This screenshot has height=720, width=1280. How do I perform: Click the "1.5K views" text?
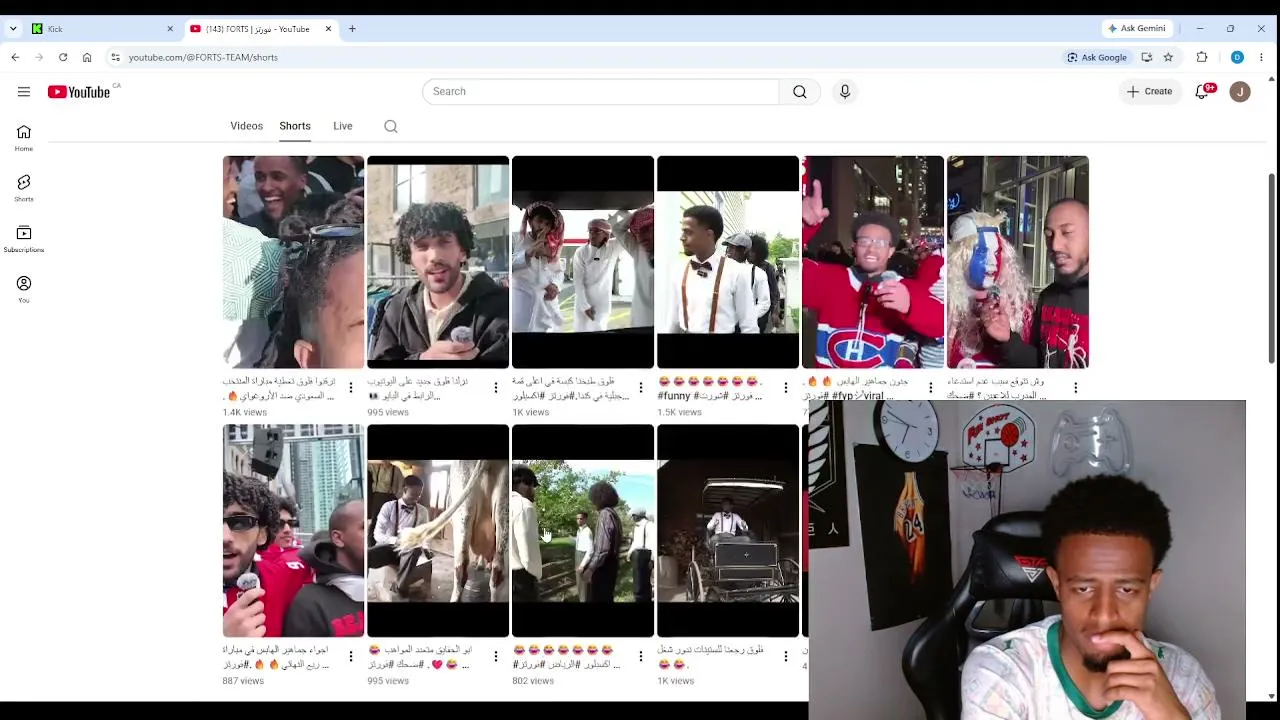coord(680,412)
